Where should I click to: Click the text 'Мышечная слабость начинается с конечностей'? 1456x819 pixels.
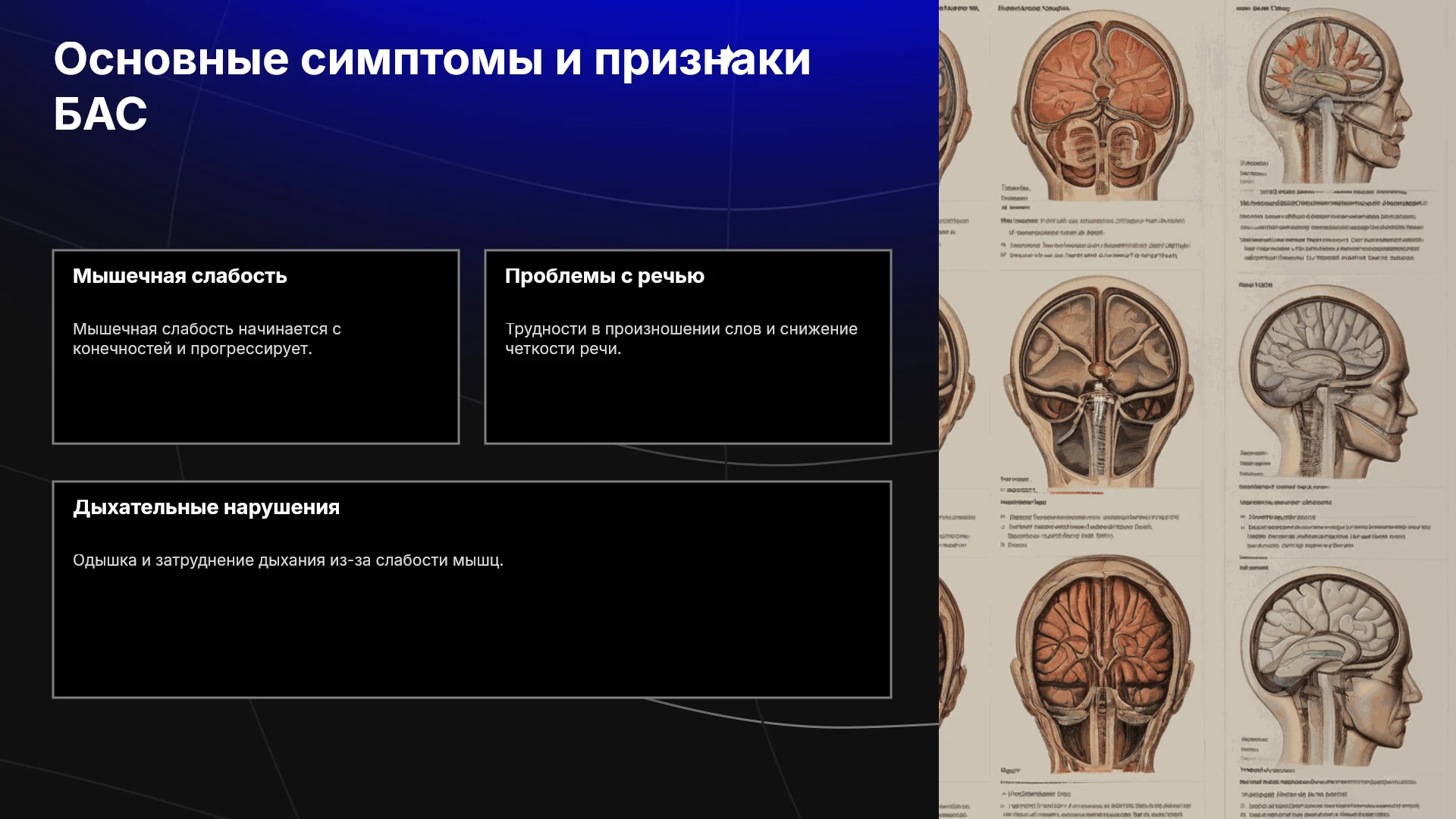pos(206,338)
